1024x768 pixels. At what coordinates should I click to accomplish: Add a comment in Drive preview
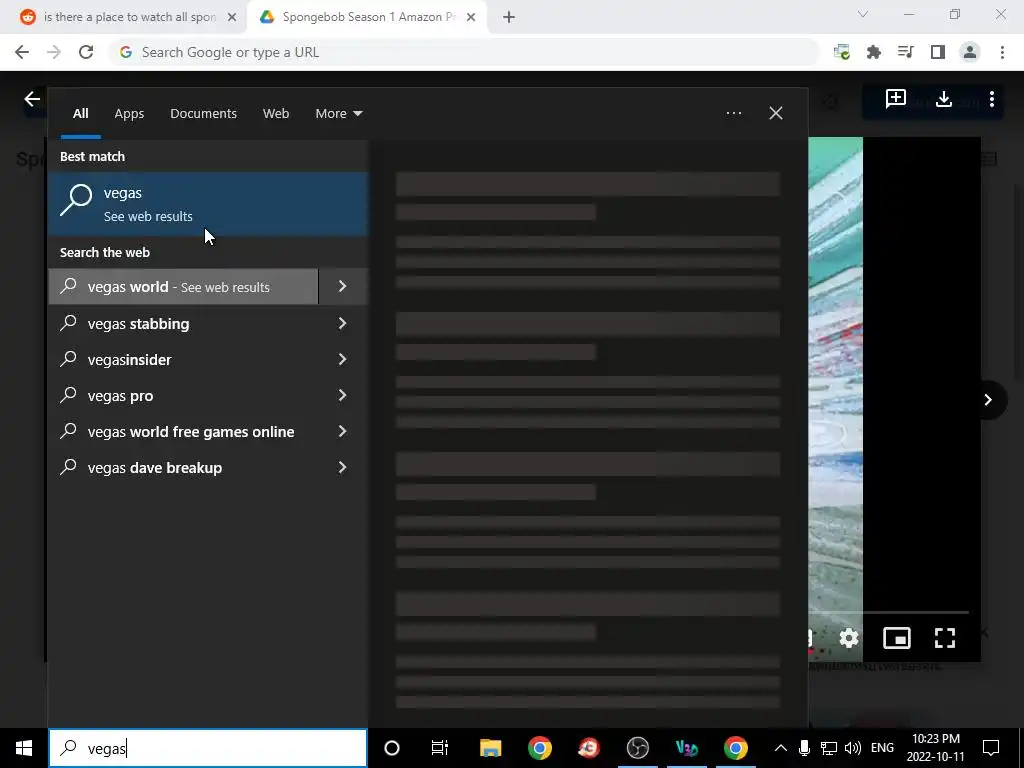coord(895,99)
